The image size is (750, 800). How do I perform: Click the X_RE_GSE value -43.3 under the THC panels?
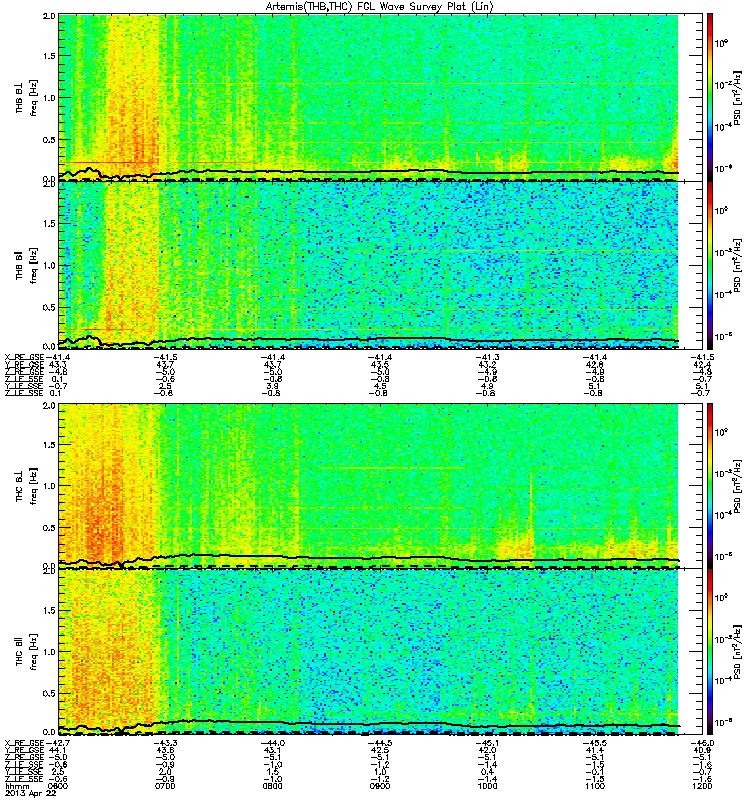165,743
